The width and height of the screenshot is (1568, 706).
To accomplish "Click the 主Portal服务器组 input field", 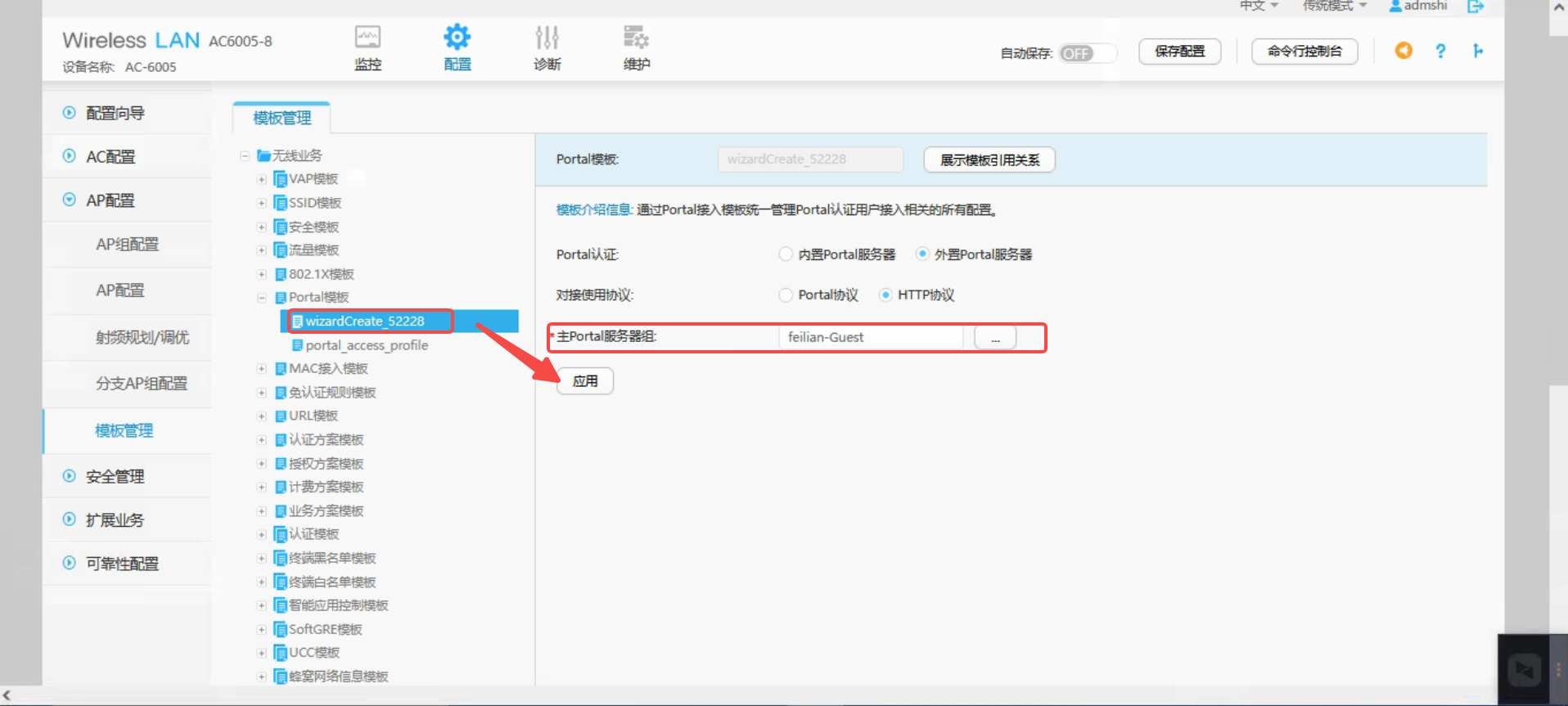I will (x=871, y=337).
